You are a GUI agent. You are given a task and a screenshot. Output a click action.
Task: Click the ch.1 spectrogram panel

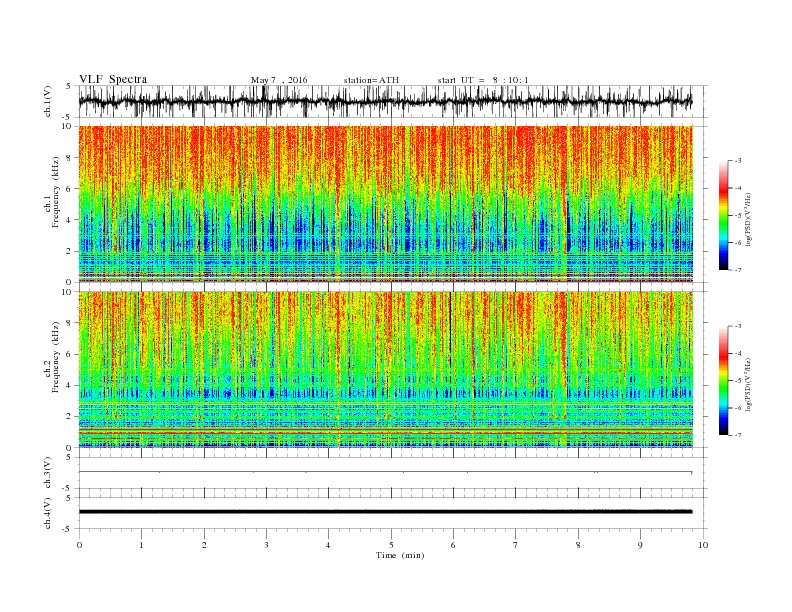[385, 204]
